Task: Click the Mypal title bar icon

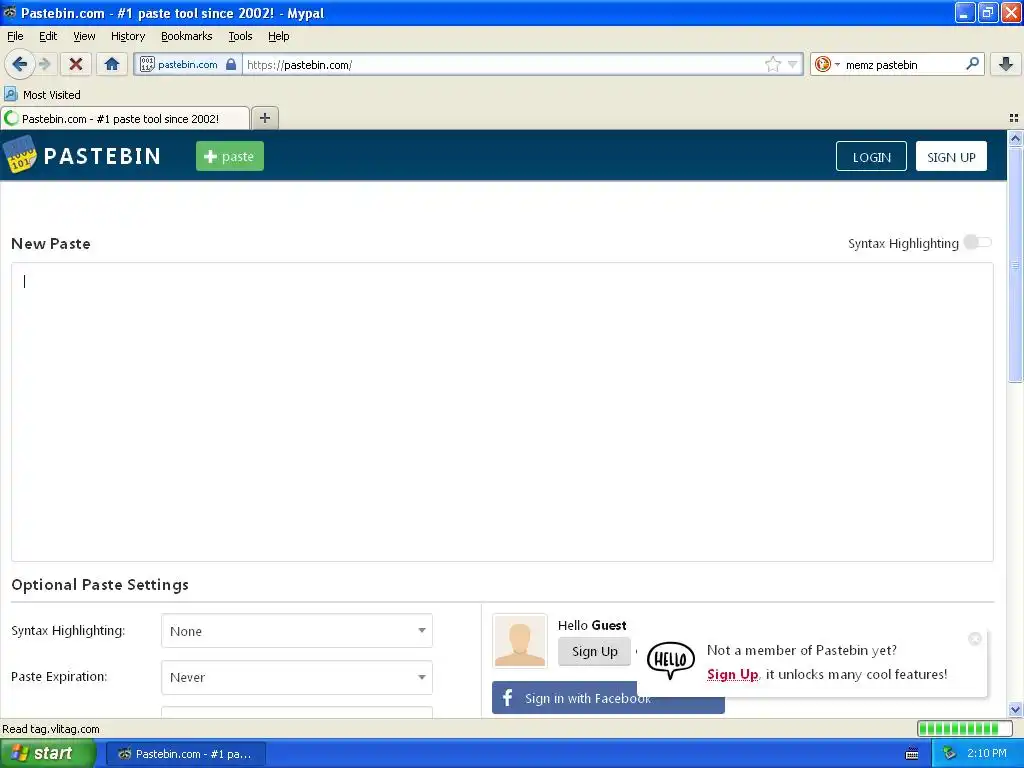Action: tap(10, 12)
